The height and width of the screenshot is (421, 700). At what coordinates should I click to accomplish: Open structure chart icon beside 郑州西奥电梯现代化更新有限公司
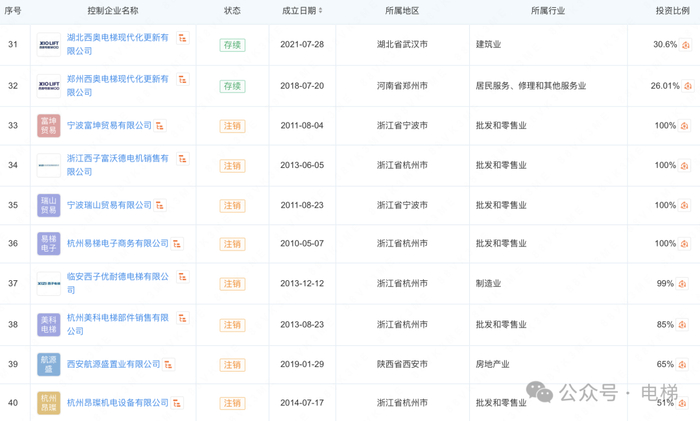pos(183,79)
